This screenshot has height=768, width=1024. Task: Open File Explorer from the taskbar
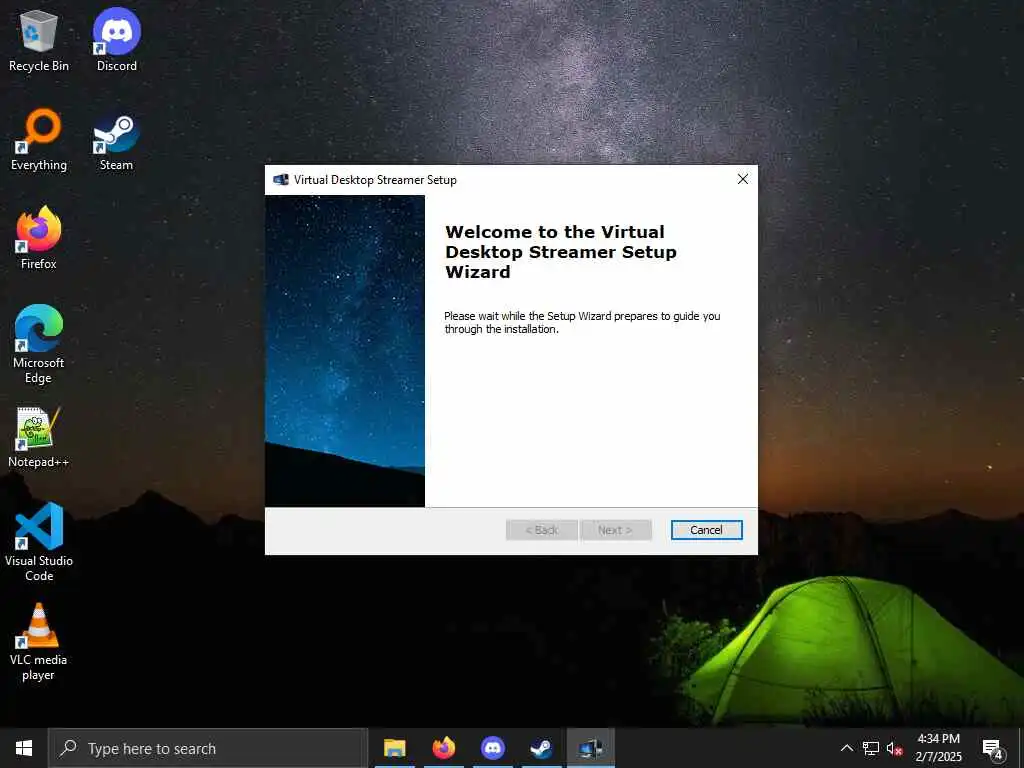point(394,748)
